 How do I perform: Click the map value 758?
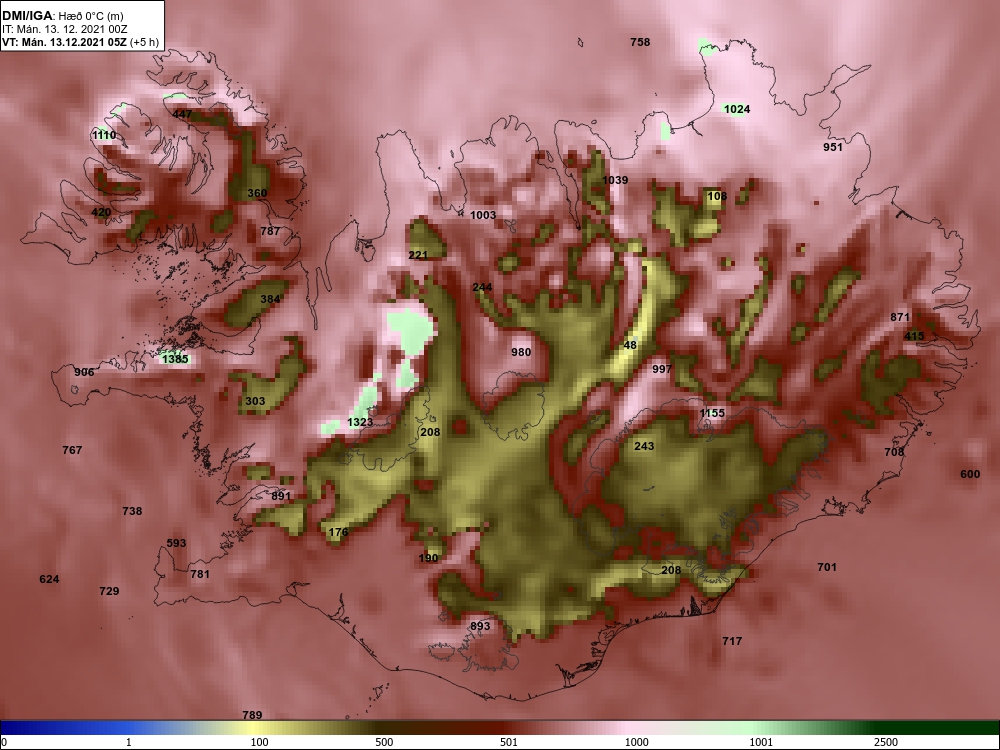[640, 42]
